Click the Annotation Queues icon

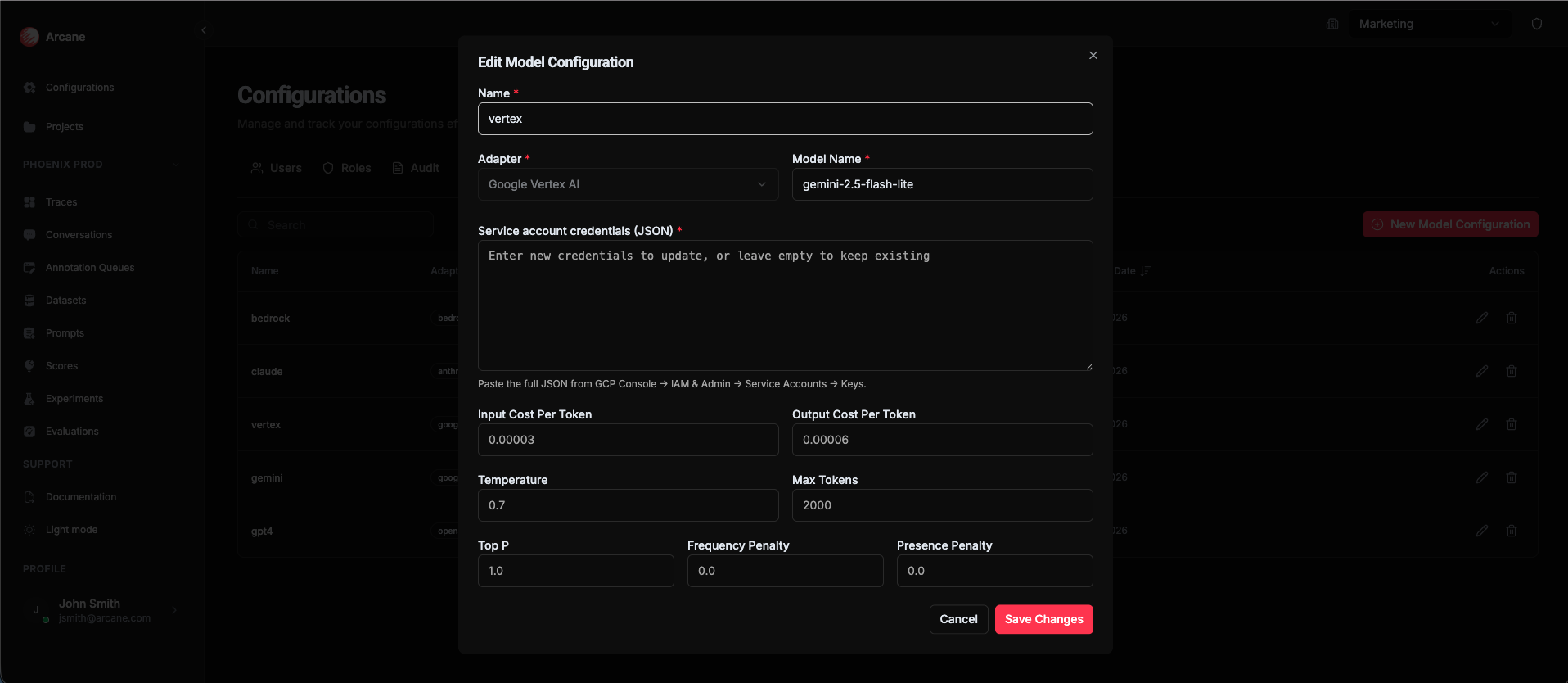coord(29,268)
